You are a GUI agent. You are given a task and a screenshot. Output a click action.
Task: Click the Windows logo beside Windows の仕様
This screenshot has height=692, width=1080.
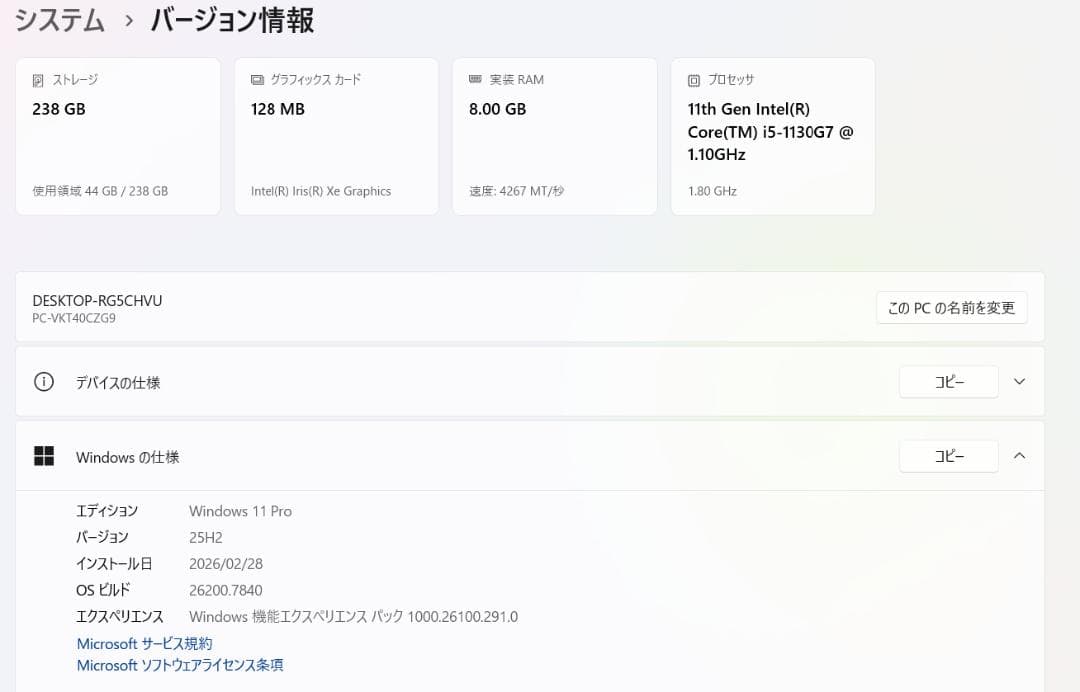(44, 456)
